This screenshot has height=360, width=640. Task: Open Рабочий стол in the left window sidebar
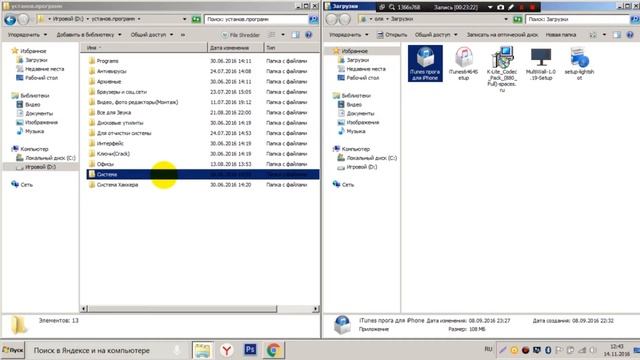coord(41,78)
